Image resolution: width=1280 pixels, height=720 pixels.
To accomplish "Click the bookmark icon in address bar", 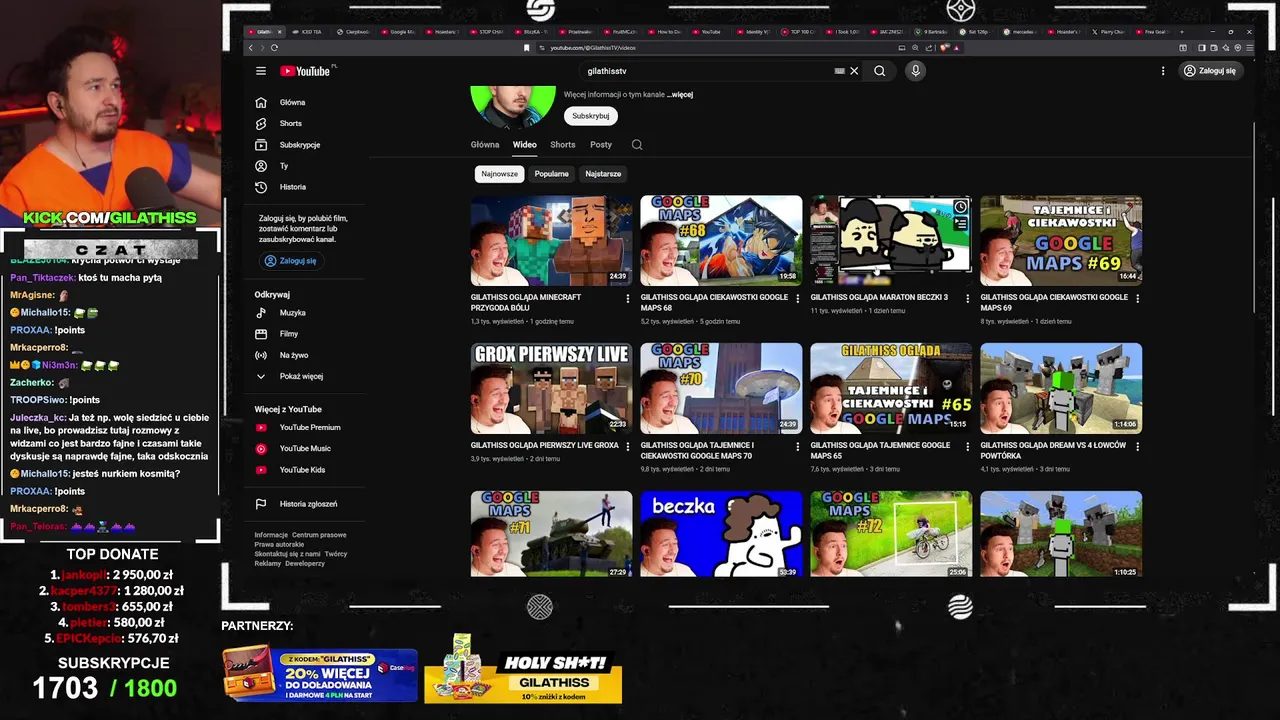I will pos(527,47).
